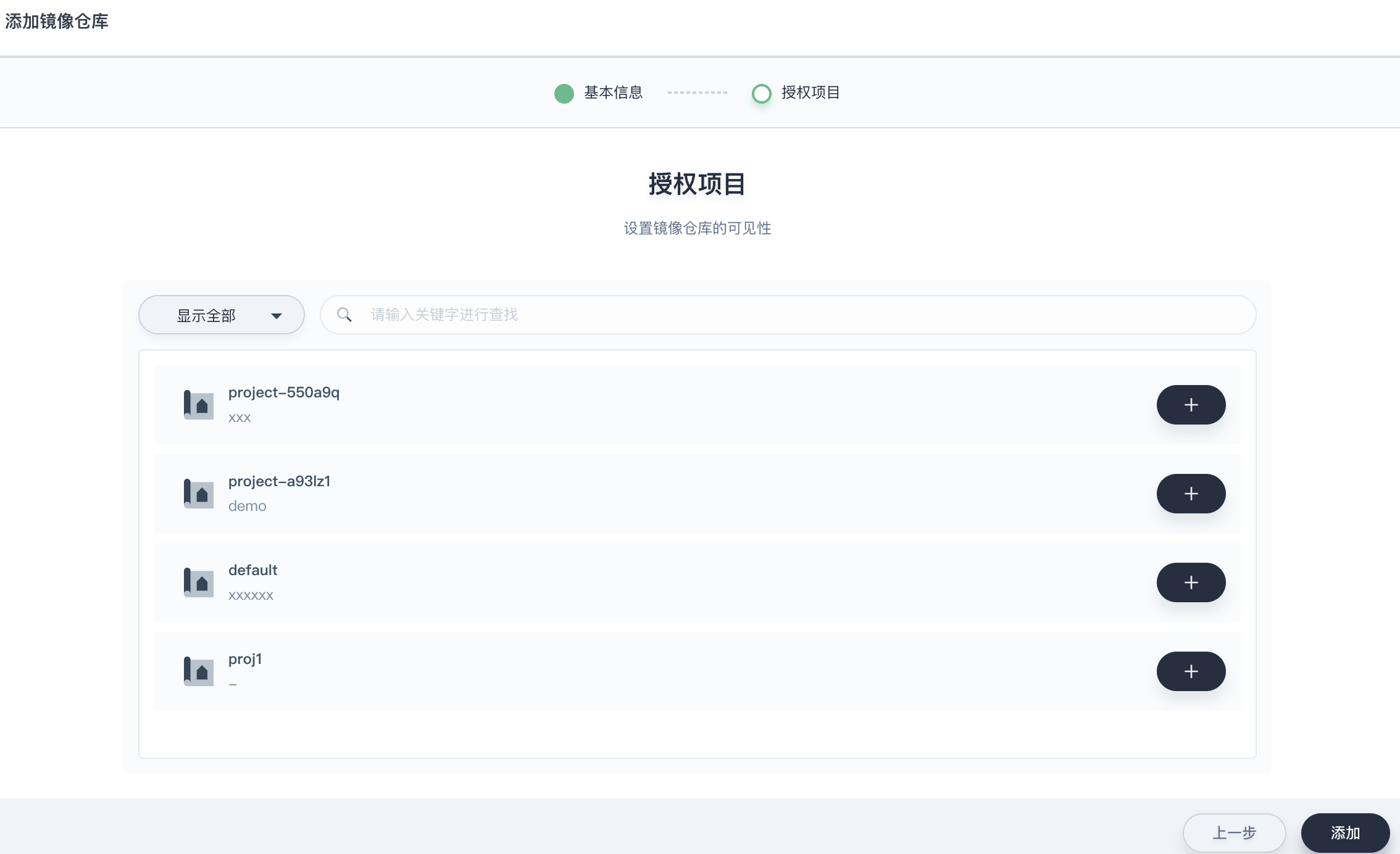1400x854 pixels.
Task: Click the 添加镜像仓库 page title
Action: pyautogui.click(x=57, y=22)
